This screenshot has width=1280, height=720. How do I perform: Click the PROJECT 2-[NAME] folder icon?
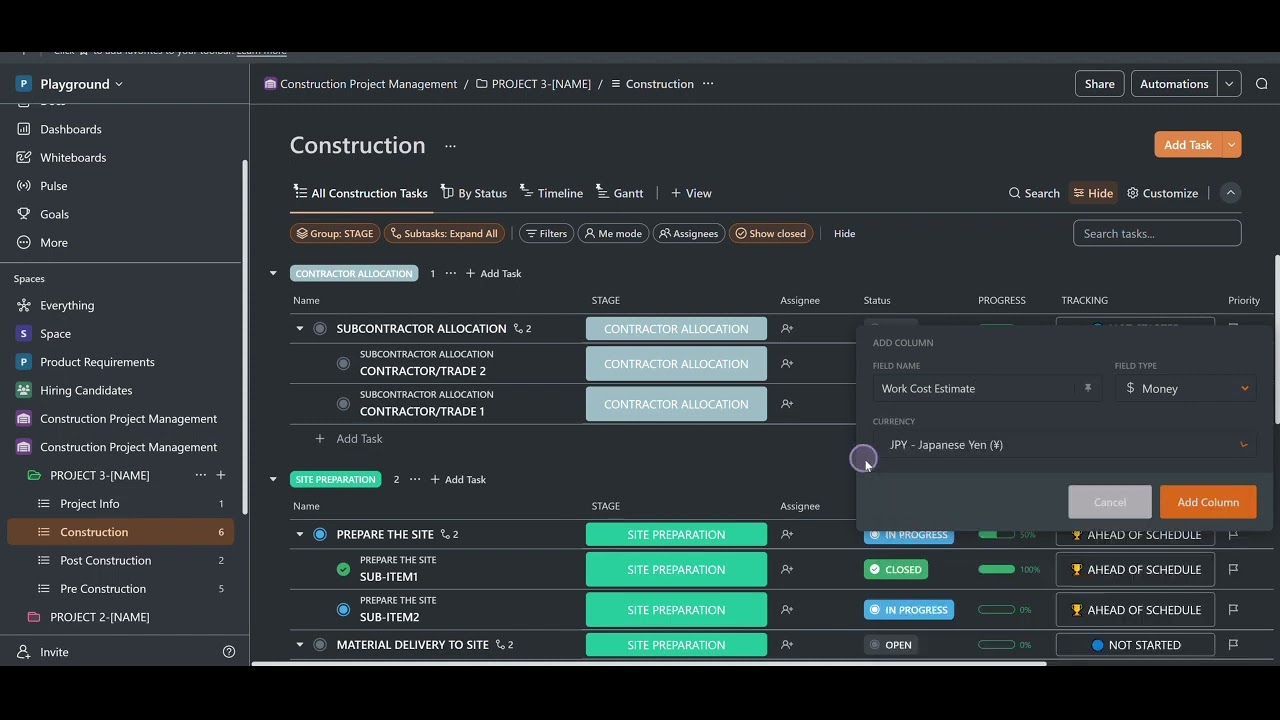(34, 617)
